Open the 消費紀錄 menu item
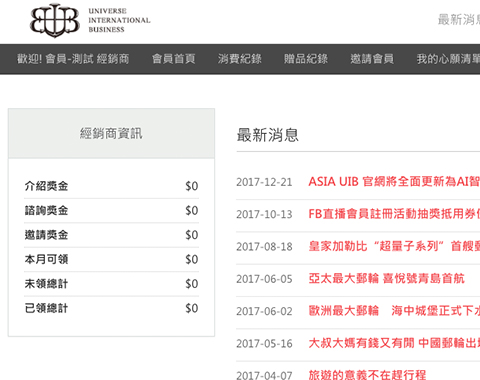Image resolution: width=480 pixels, height=380 pixels. 240,59
